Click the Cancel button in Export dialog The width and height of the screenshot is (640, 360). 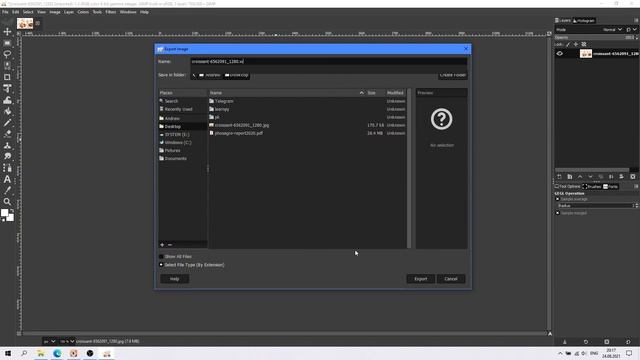tap(451, 279)
